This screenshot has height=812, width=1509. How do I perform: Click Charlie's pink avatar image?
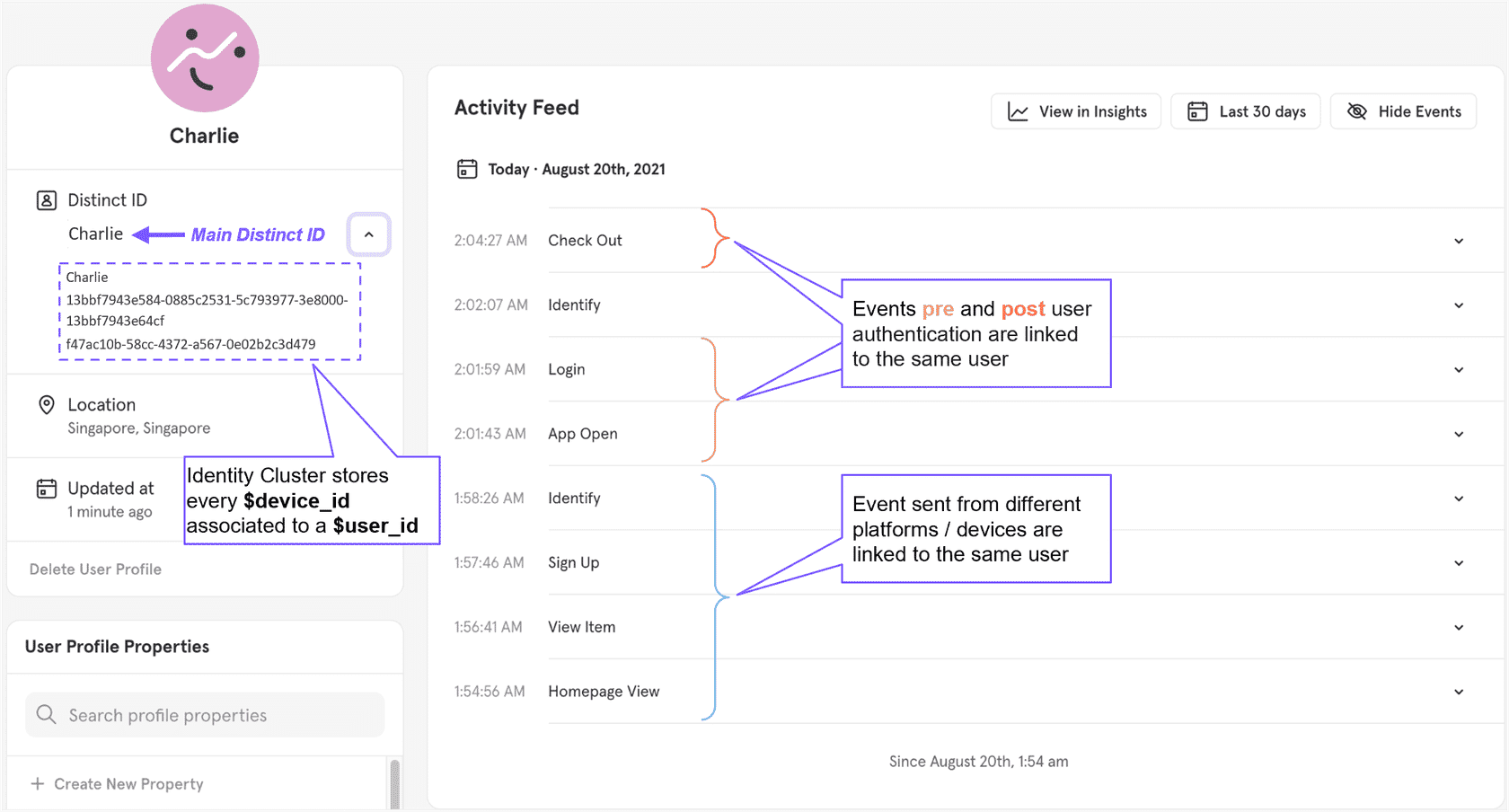pos(205,58)
